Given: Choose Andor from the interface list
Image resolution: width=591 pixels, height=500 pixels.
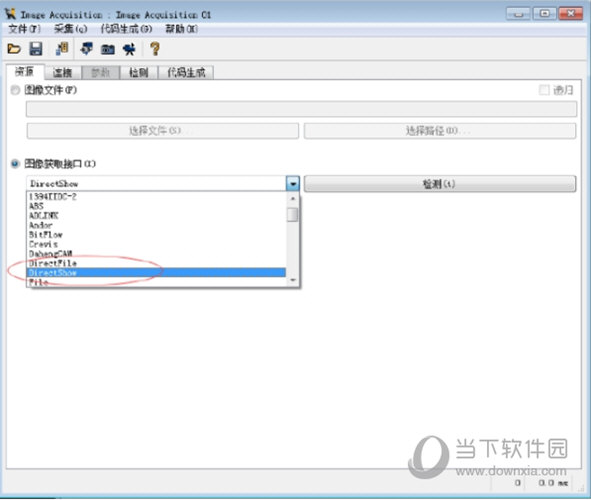Looking at the screenshot, I should click(x=156, y=225).
